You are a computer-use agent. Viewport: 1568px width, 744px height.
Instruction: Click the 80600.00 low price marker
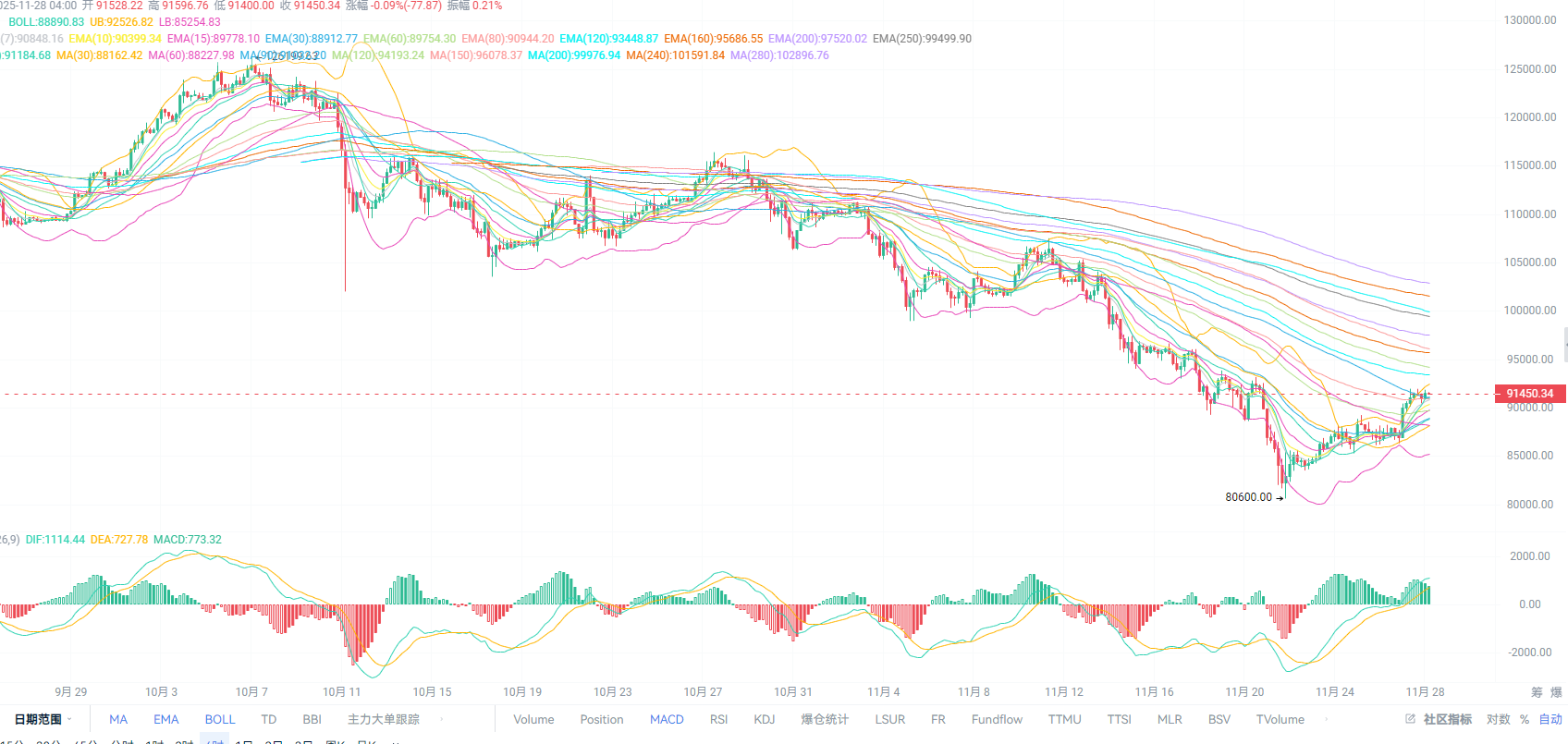(x=1249, y=497)
